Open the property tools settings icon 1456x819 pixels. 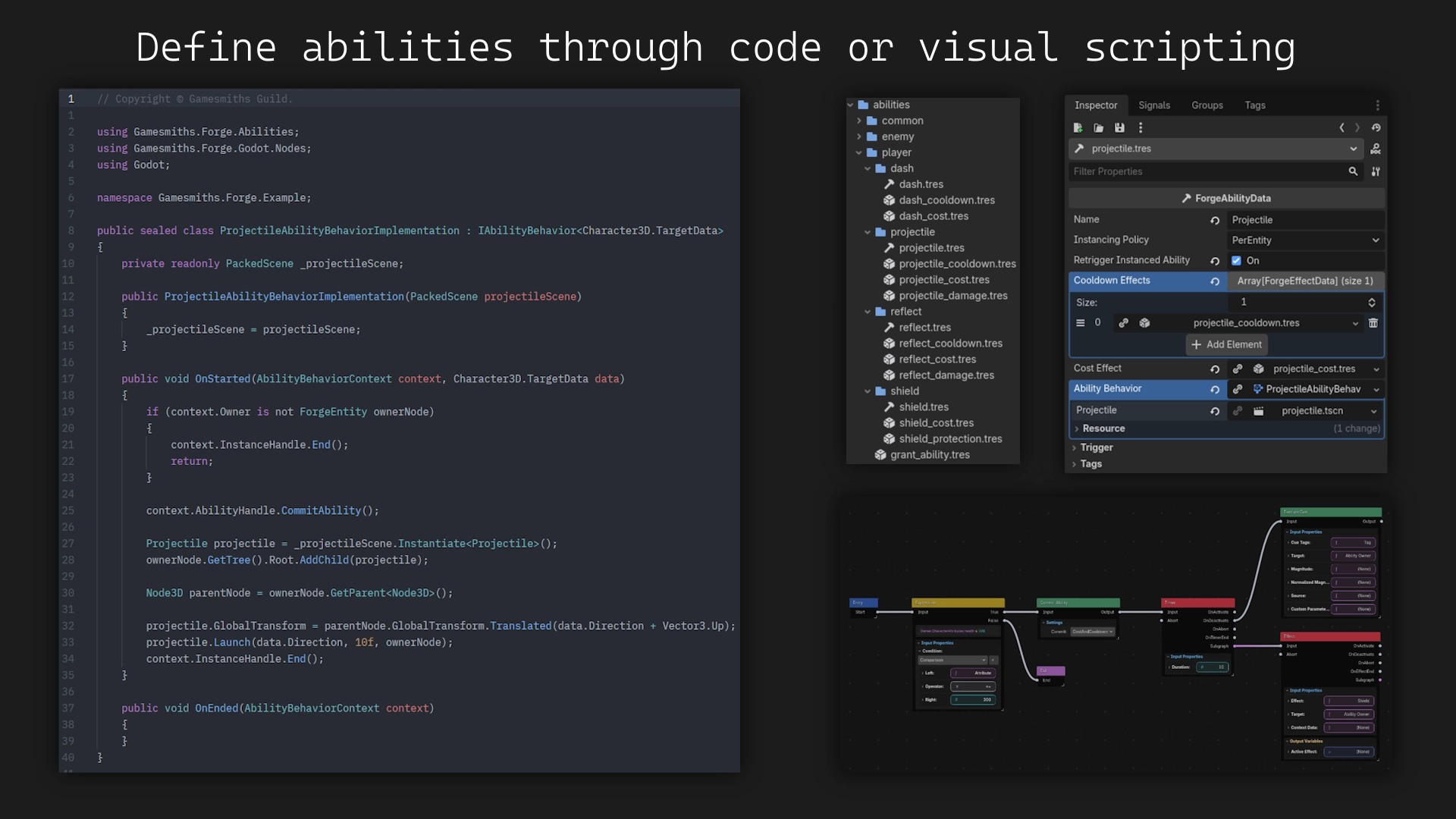(1376, 171)
